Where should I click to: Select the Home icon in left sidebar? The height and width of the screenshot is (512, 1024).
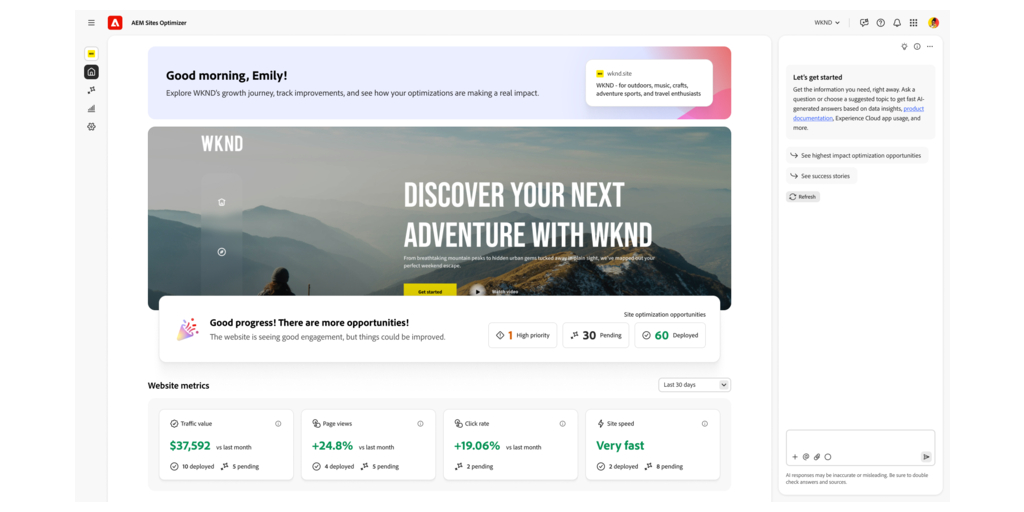91,72
